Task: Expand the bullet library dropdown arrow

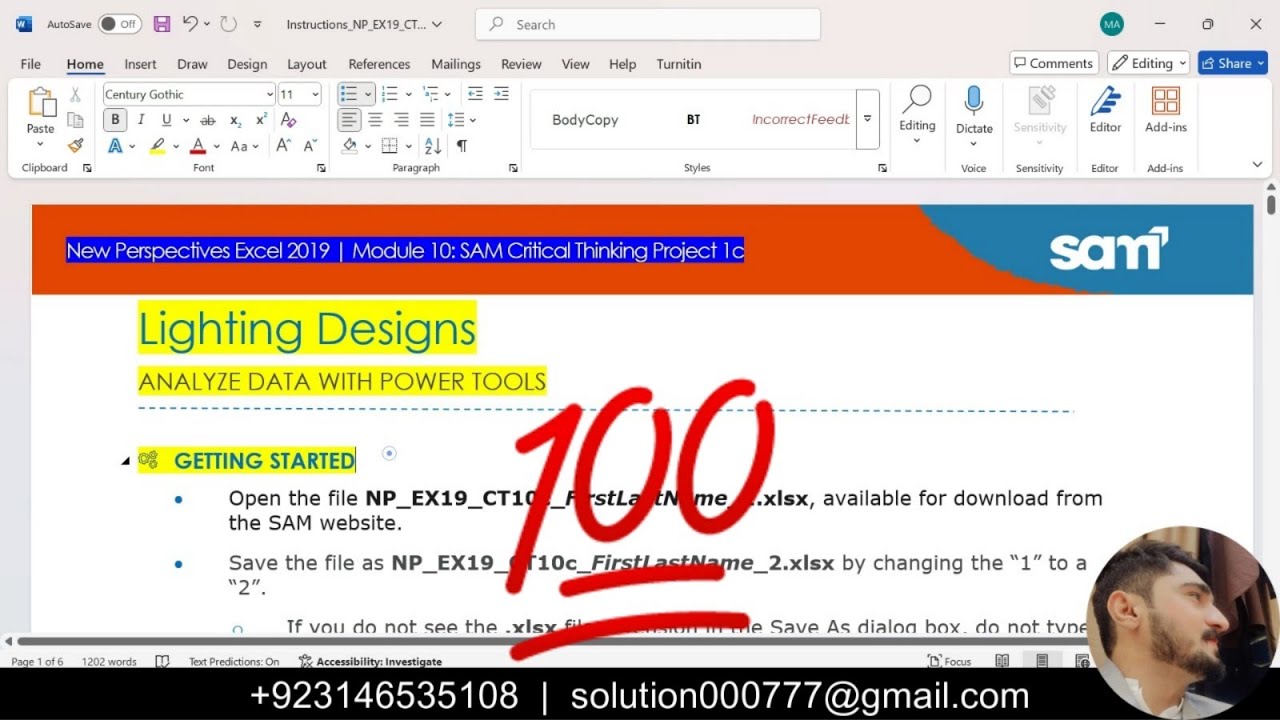Action: (x=368, y=94)
